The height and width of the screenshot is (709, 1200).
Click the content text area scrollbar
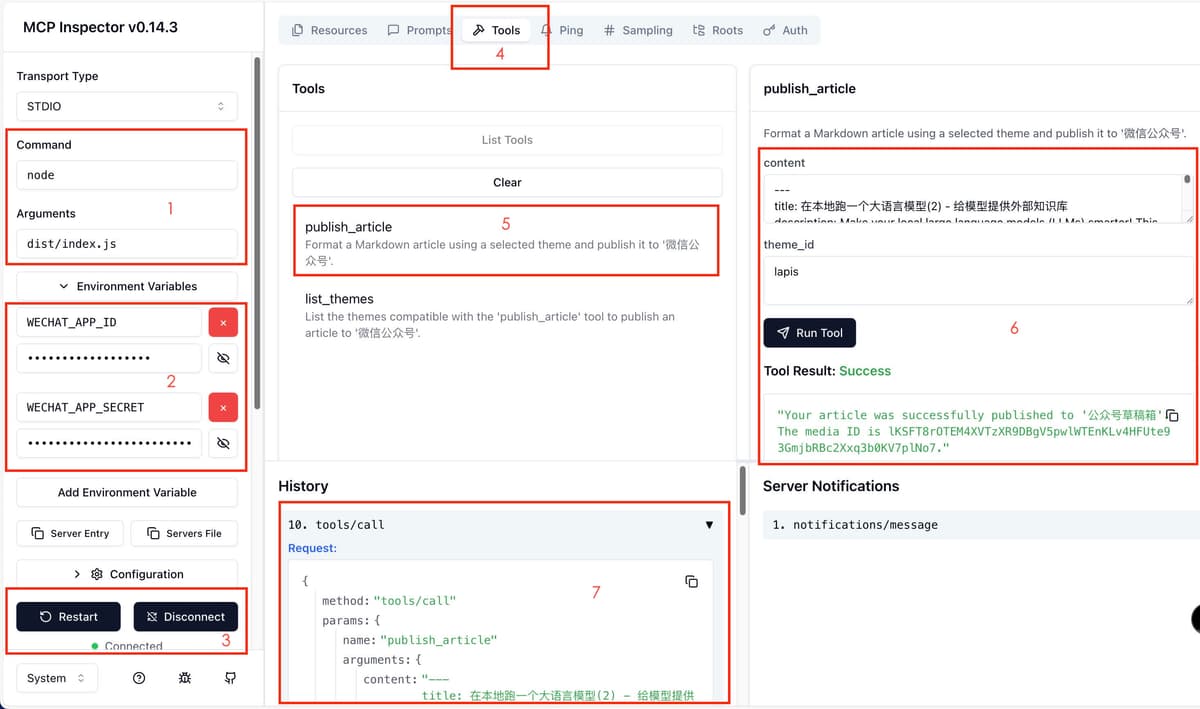(x=1187, y=180)
